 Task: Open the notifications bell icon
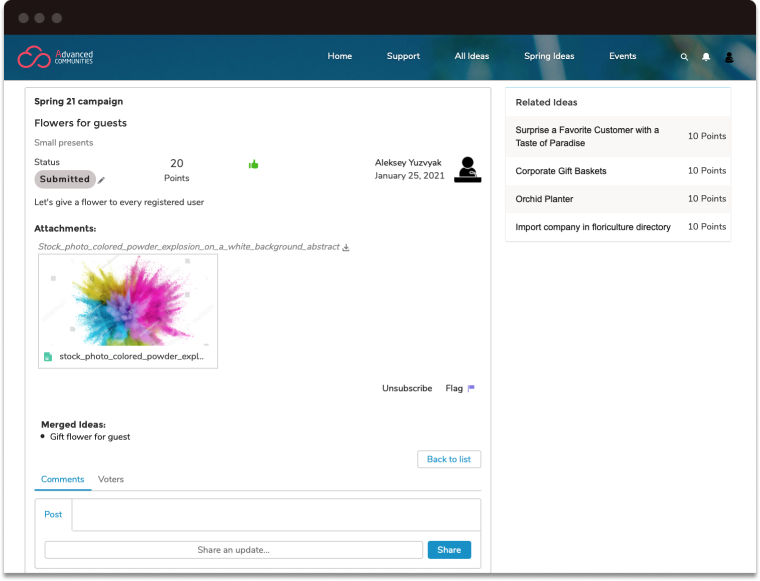click(706, 57)
